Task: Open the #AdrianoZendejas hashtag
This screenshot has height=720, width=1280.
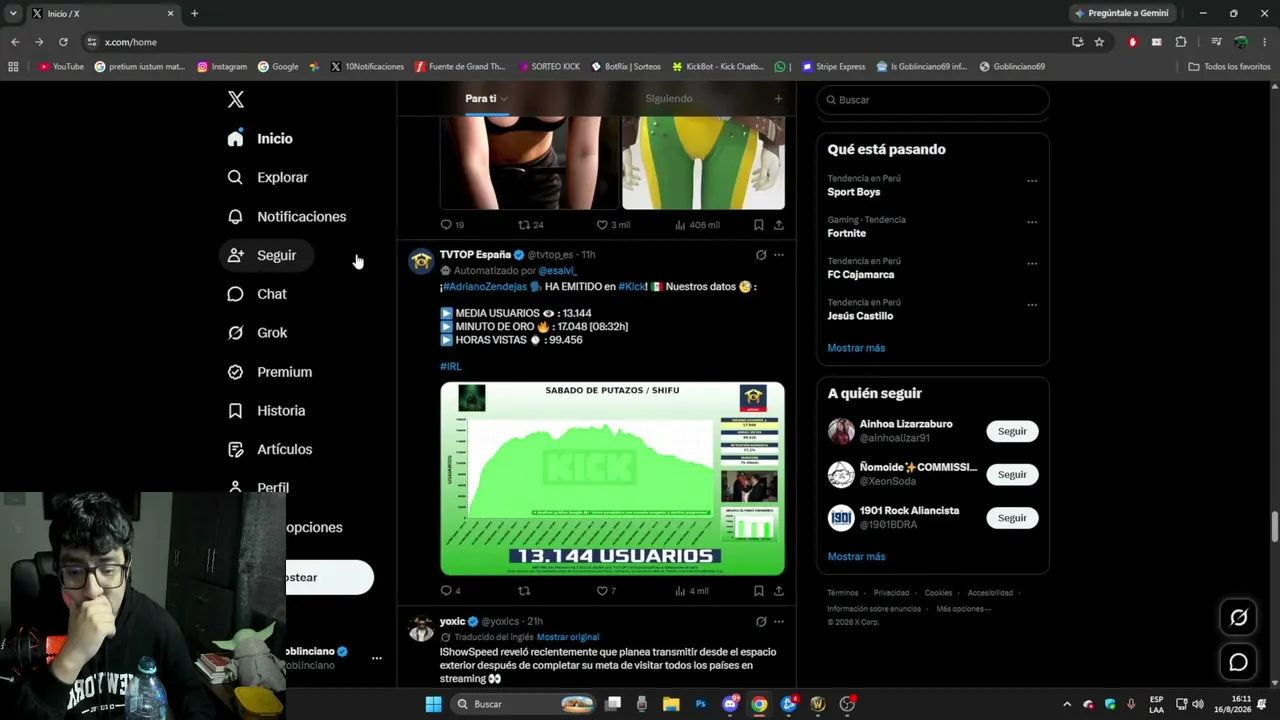Action: (x=485, y=287)
